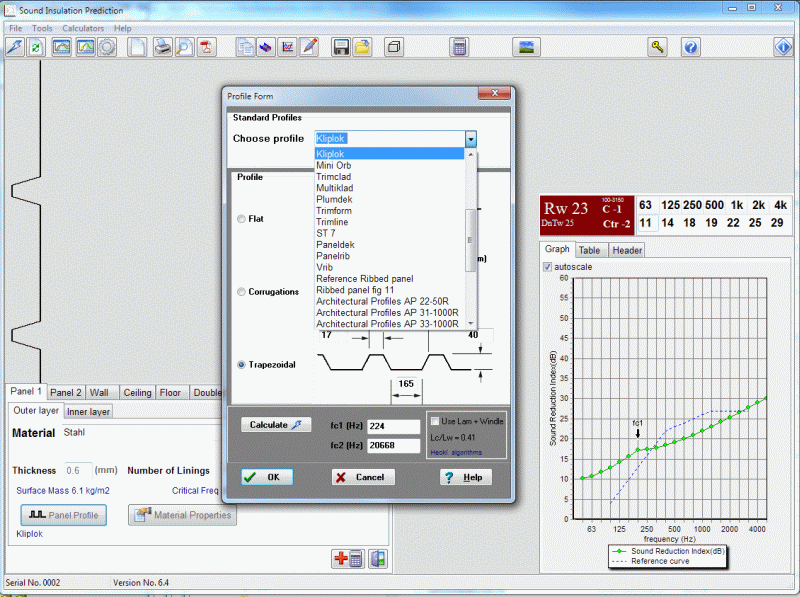Open the calculator toolbar icon
This screenshot has height=597, width=800.
[x=459, y=47]
